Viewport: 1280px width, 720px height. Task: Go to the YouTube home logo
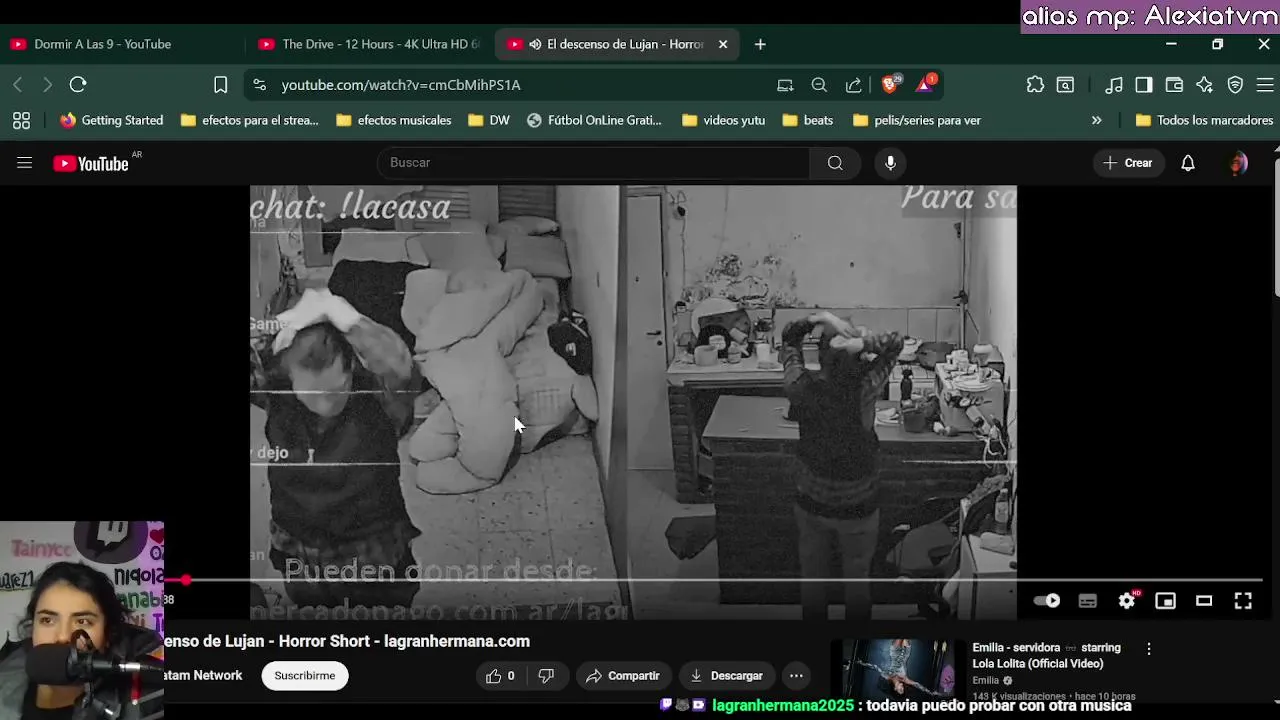(x=91, y=163)
